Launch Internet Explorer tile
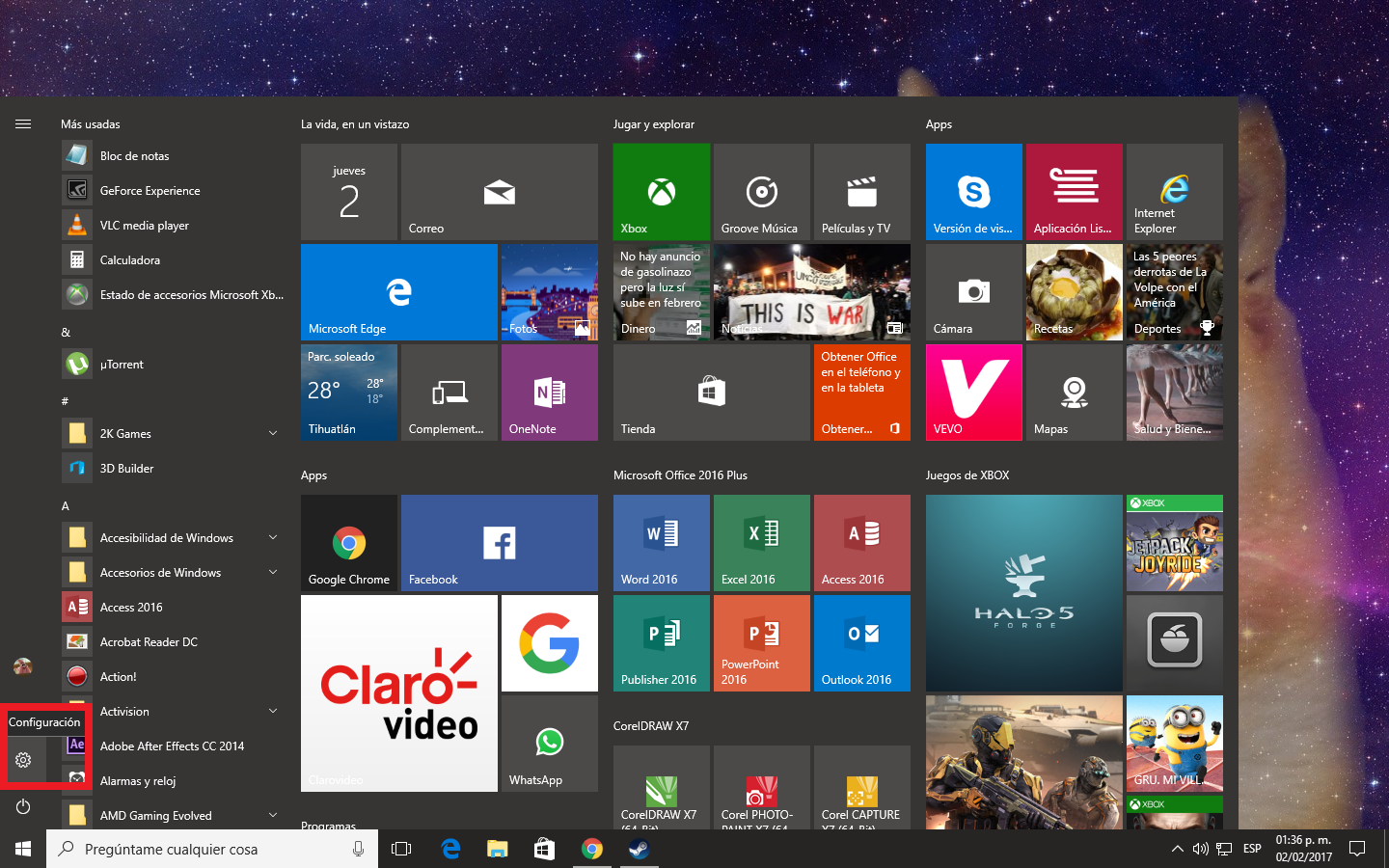Image resolution: width=1389 pixels, height=868 pixels. pos(1175,192)
